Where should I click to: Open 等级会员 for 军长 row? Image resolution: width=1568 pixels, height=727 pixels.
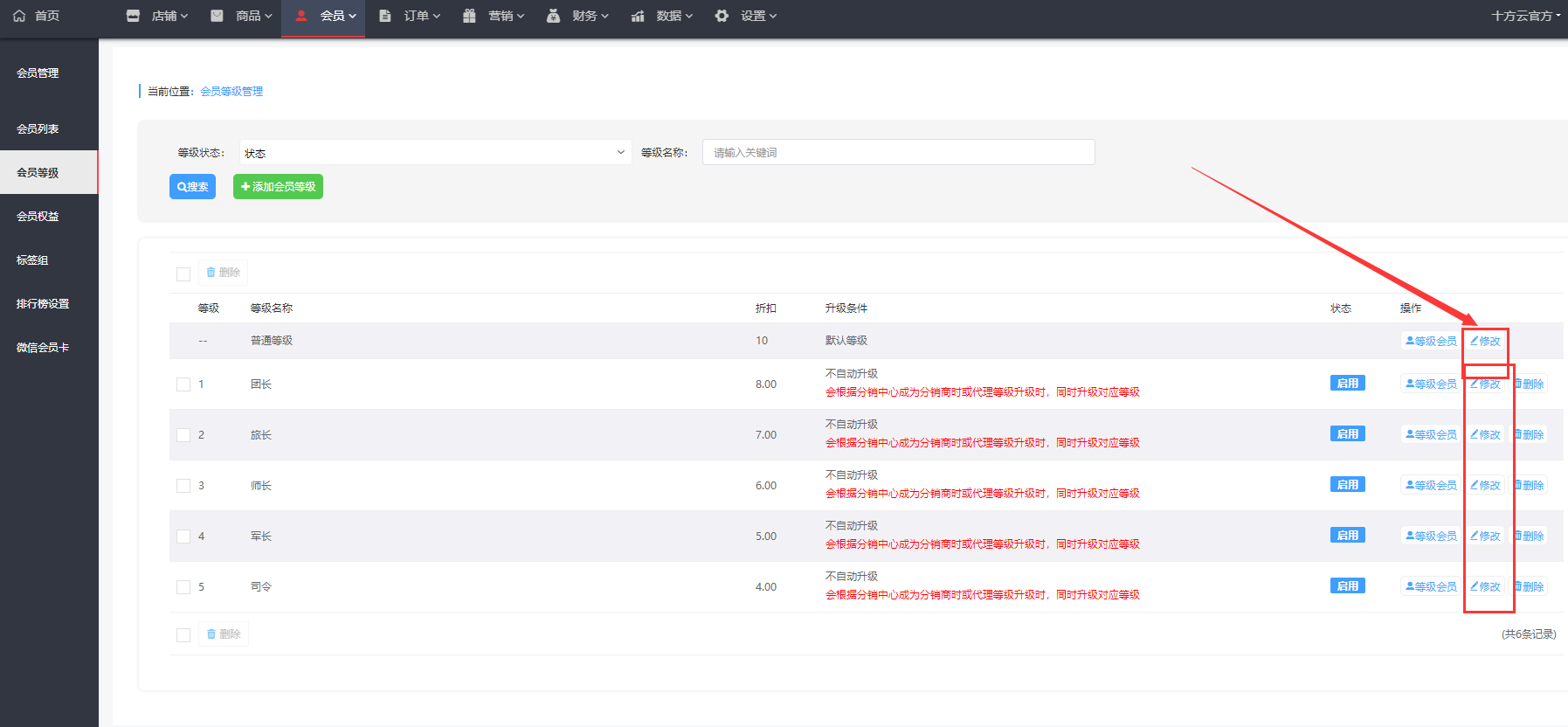click(1431, 536)
